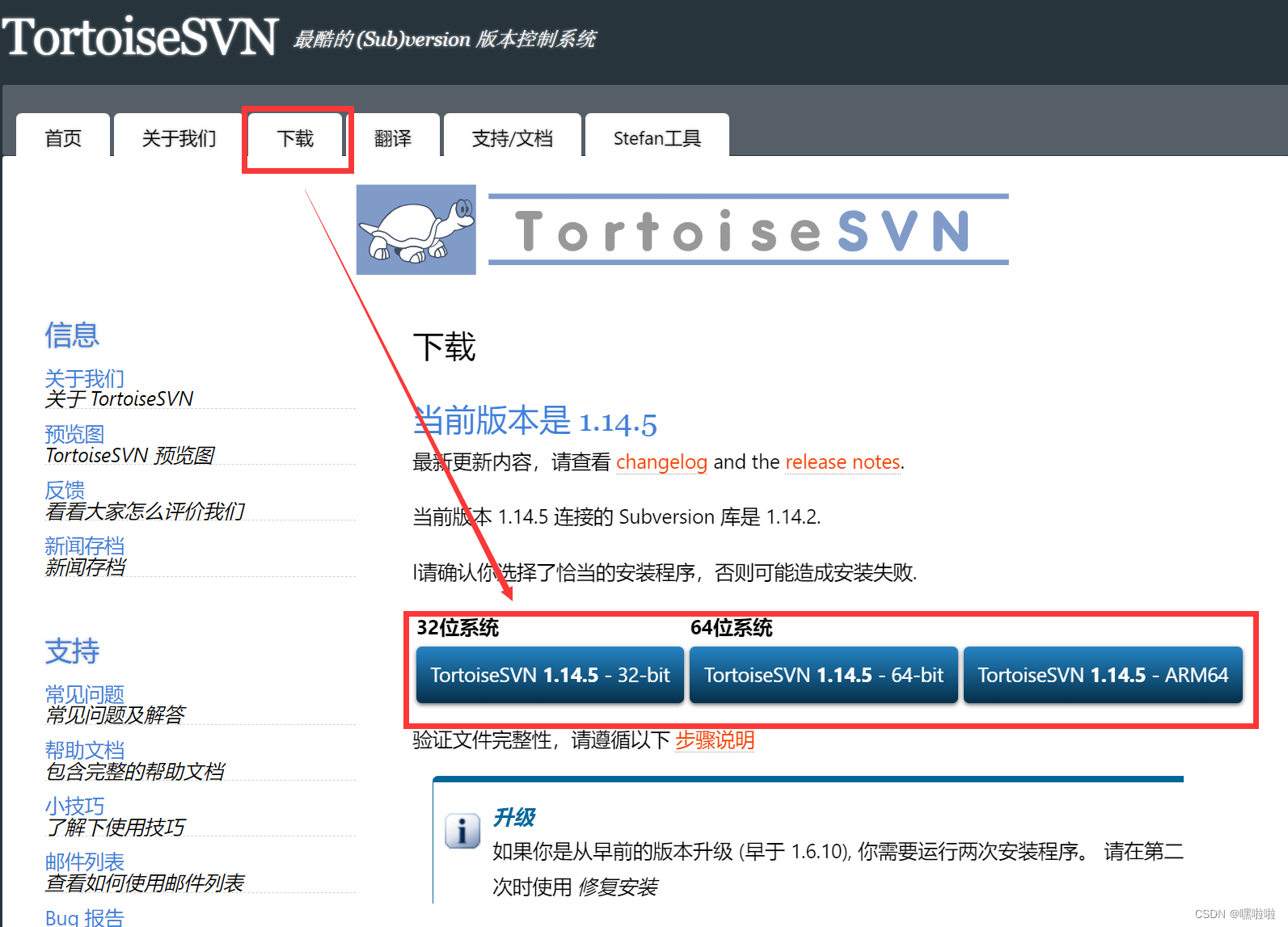This screenshot has width=1288, height=927.
Task: Click the 修复安装 italic text
Action: 618,887
